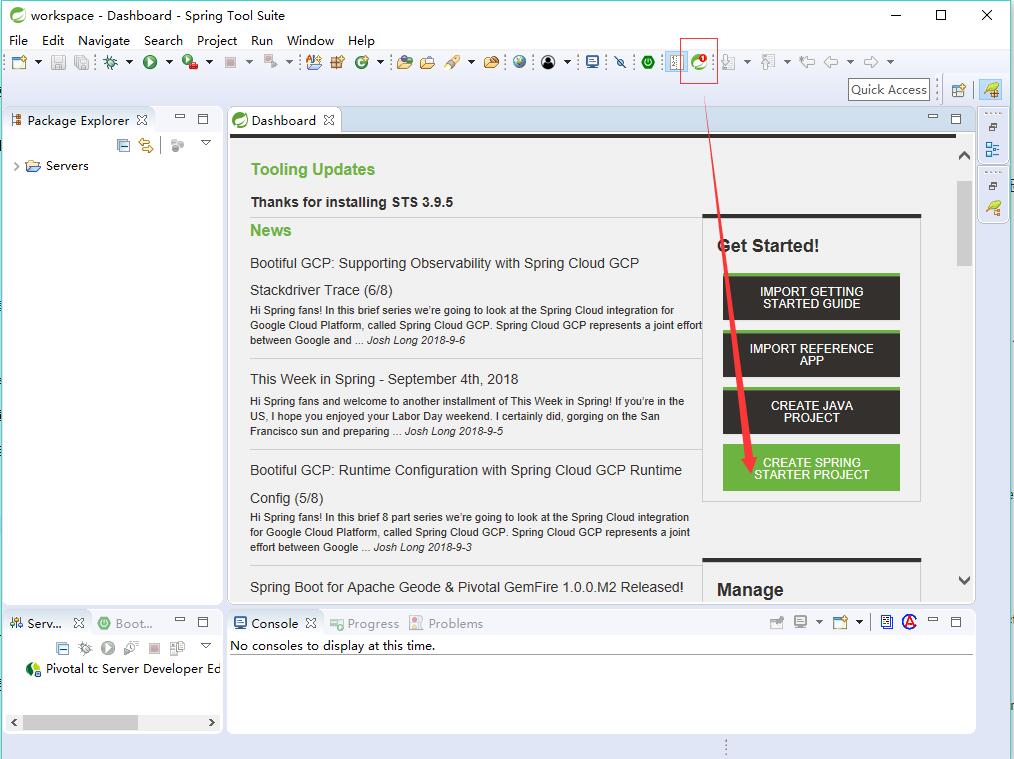This screenshot has height=759, width=1014.
Task: Toggle the Skip All Breakpoints icon
Action: point(620,62)
